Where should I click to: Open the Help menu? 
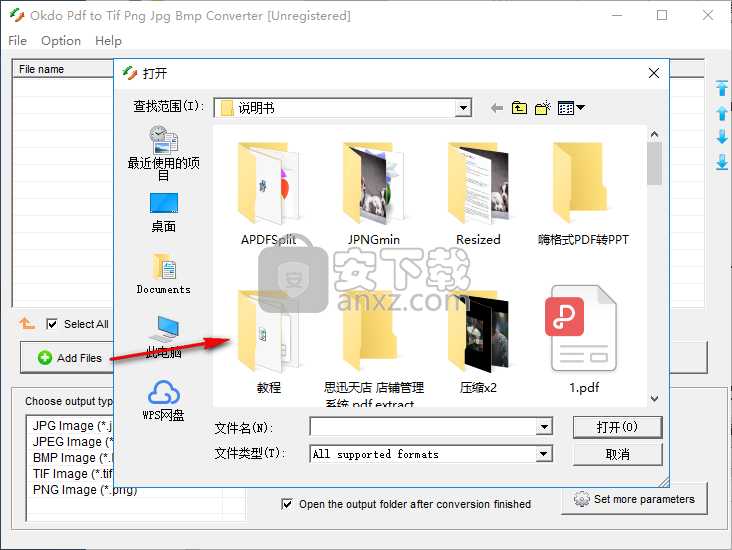pyautogui.click(x=108, y=41)
